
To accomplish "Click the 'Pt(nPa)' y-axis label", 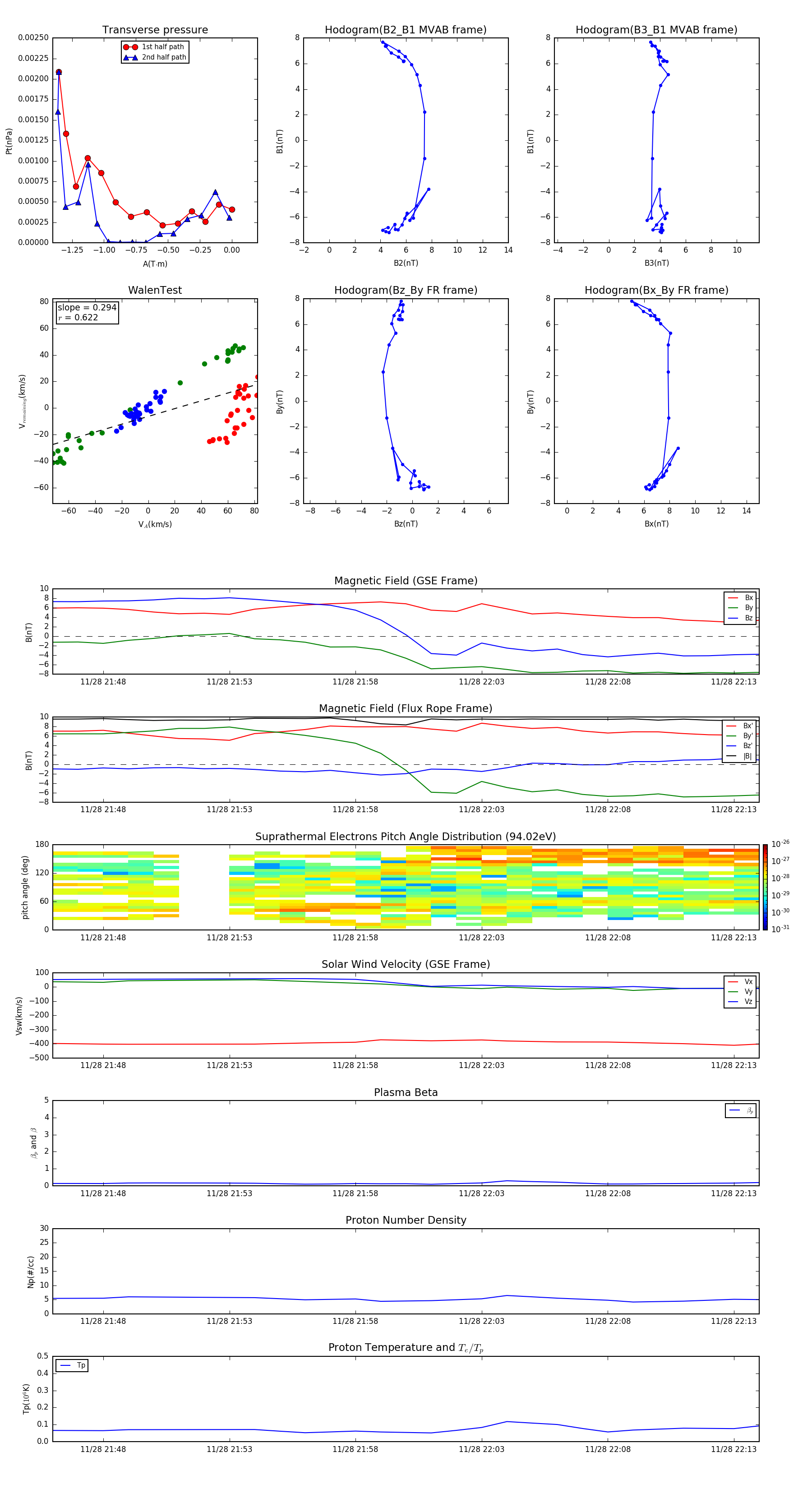I will (9, 141).
